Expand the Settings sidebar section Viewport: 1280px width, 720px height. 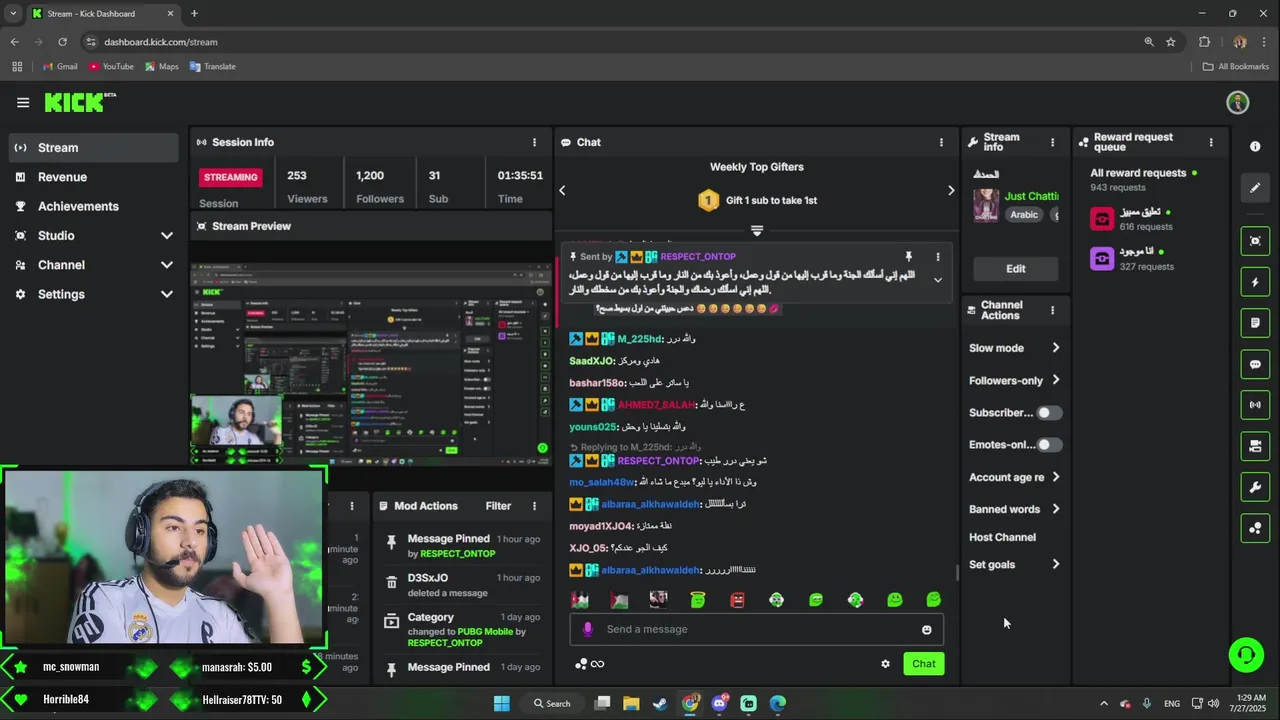[166, 294]
